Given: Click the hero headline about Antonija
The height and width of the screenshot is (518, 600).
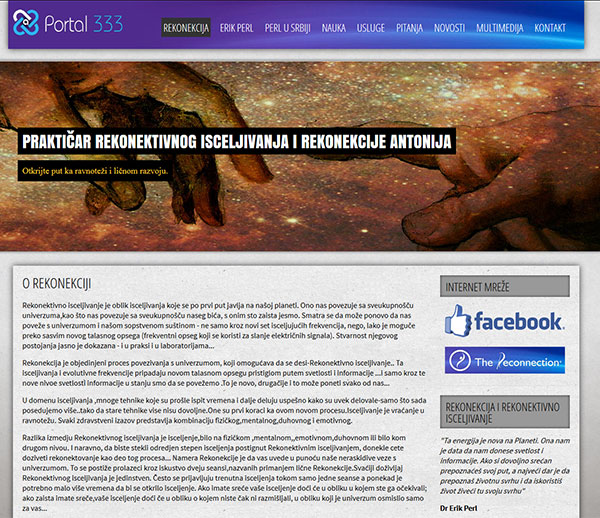Looking at the screenshot, I should pos(238,141).
